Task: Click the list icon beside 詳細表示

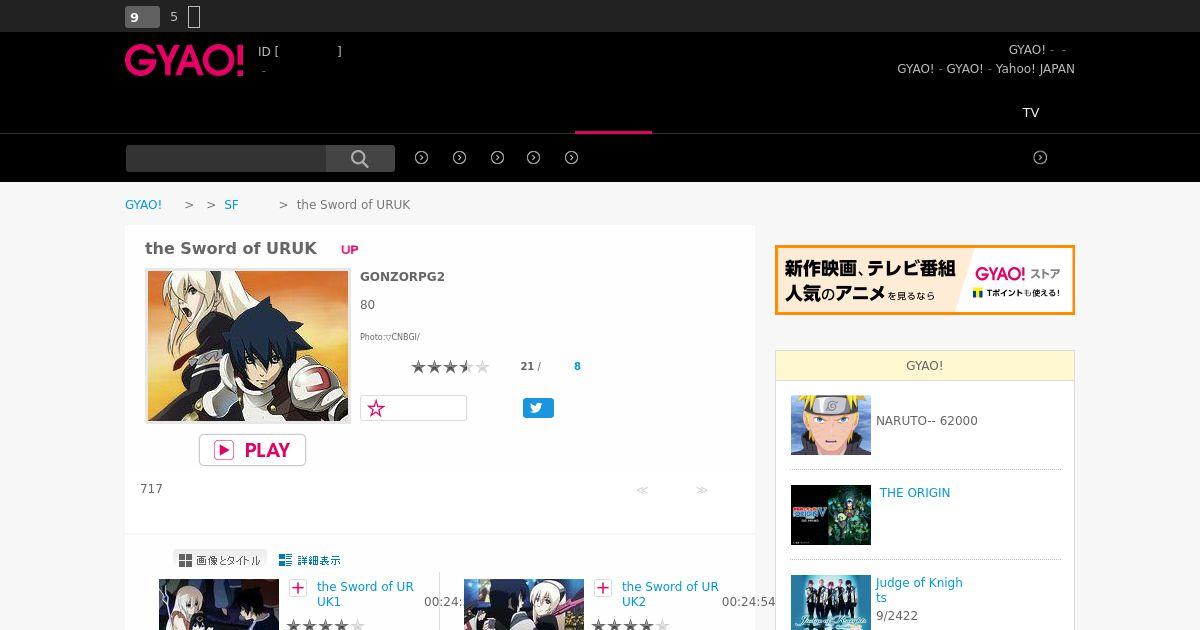Action: 286,560
